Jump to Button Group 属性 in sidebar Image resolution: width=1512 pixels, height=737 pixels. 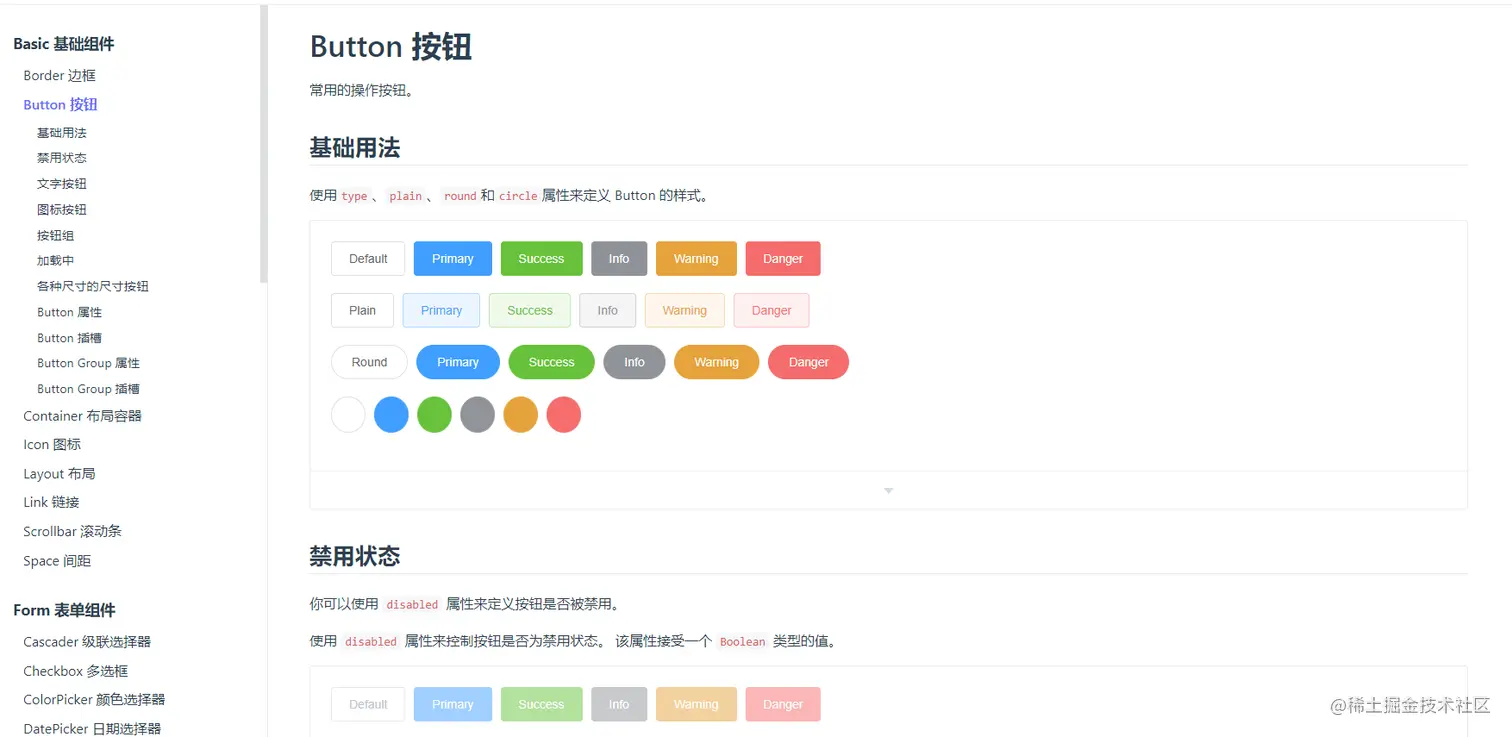pos(89,363)
